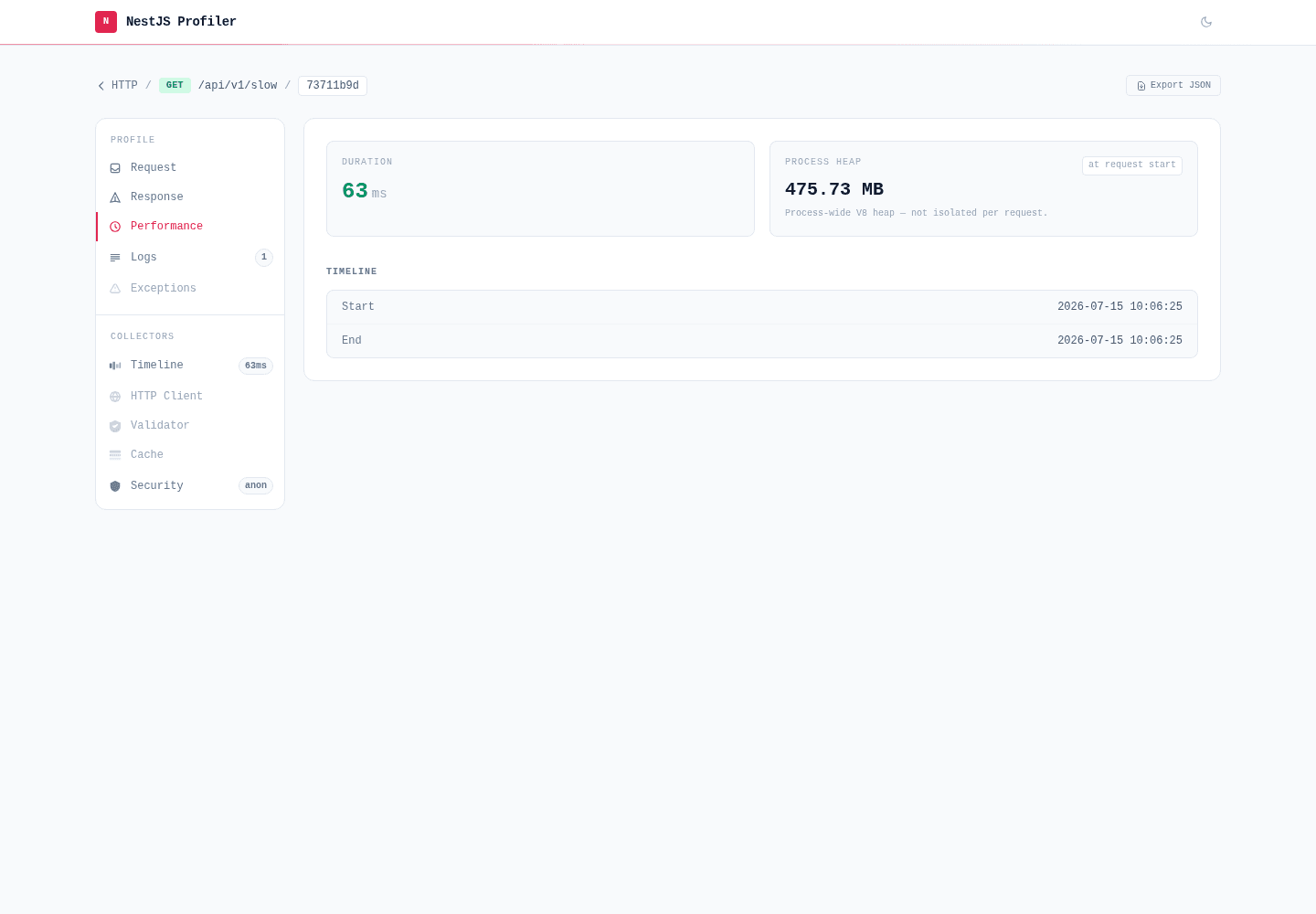Go back via the HTTP breadcrumb chevron
Screen dimensions: 1316x914
[x=101, y=86]
